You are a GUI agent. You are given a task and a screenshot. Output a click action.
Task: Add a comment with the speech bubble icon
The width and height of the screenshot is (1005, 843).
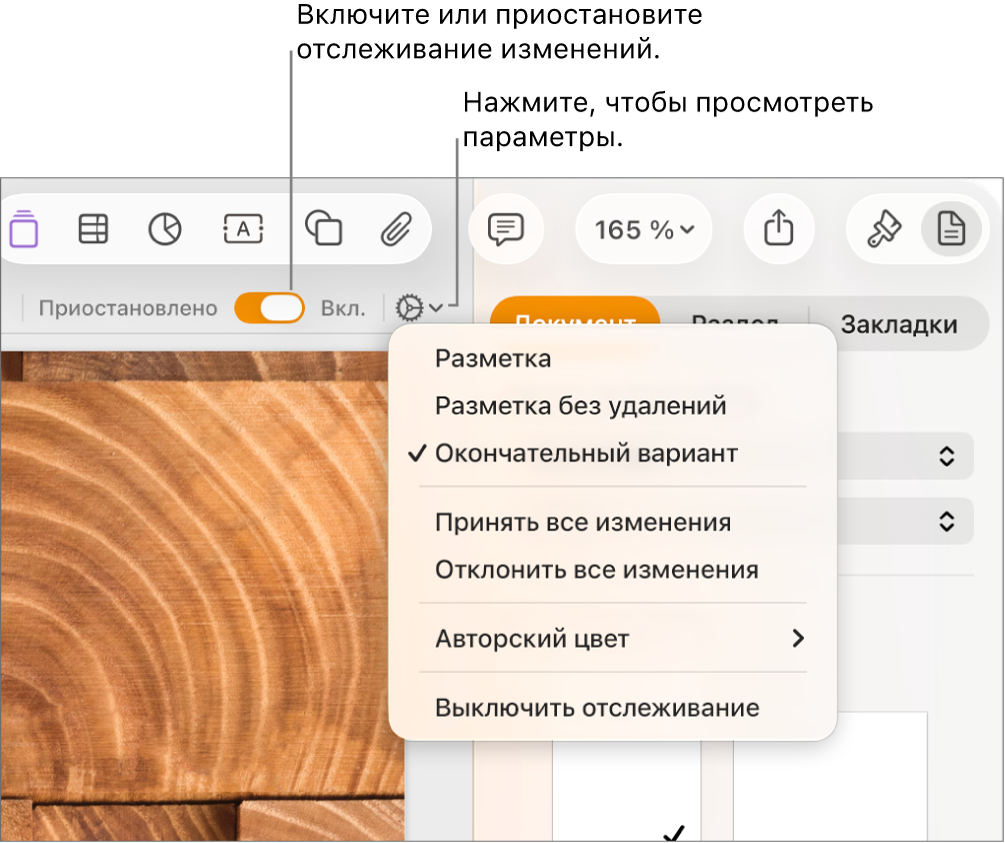click(x=506, y=229)
